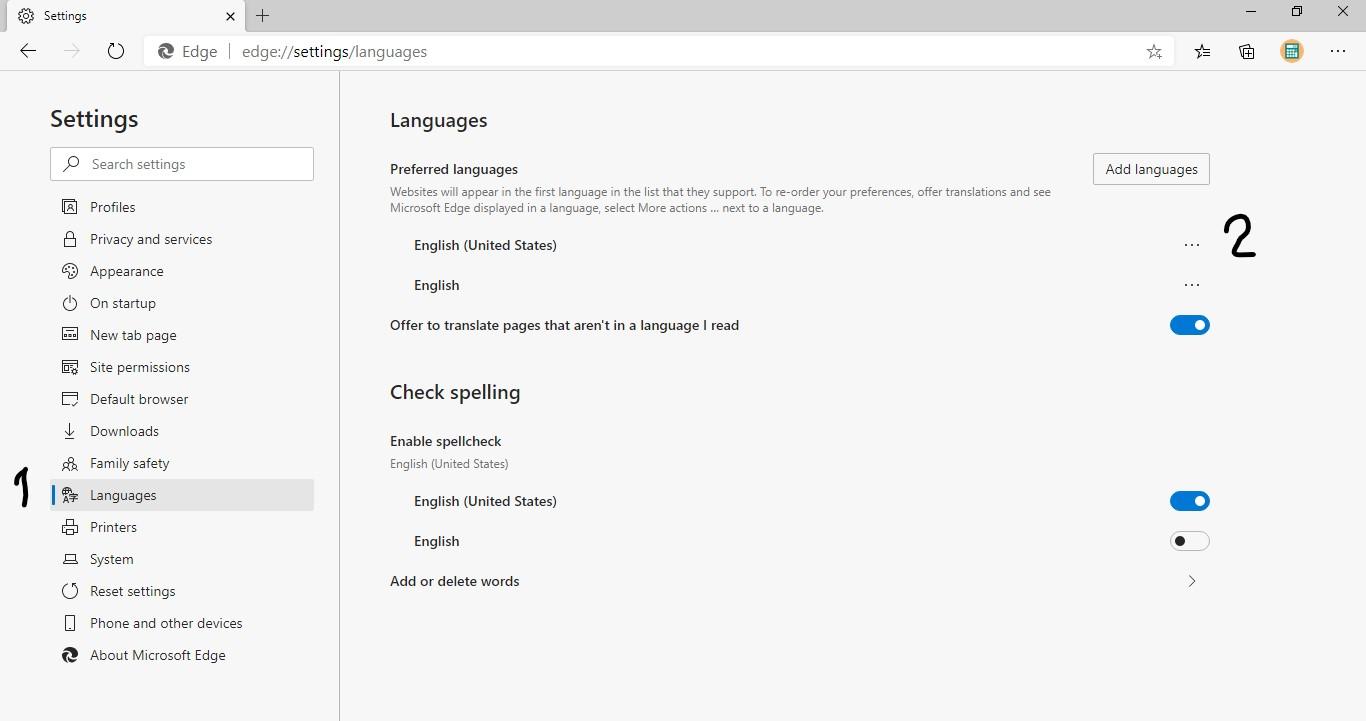1366x721 pixels.
Task: Select New tab page settings
Action: click(x=182, y=335)
